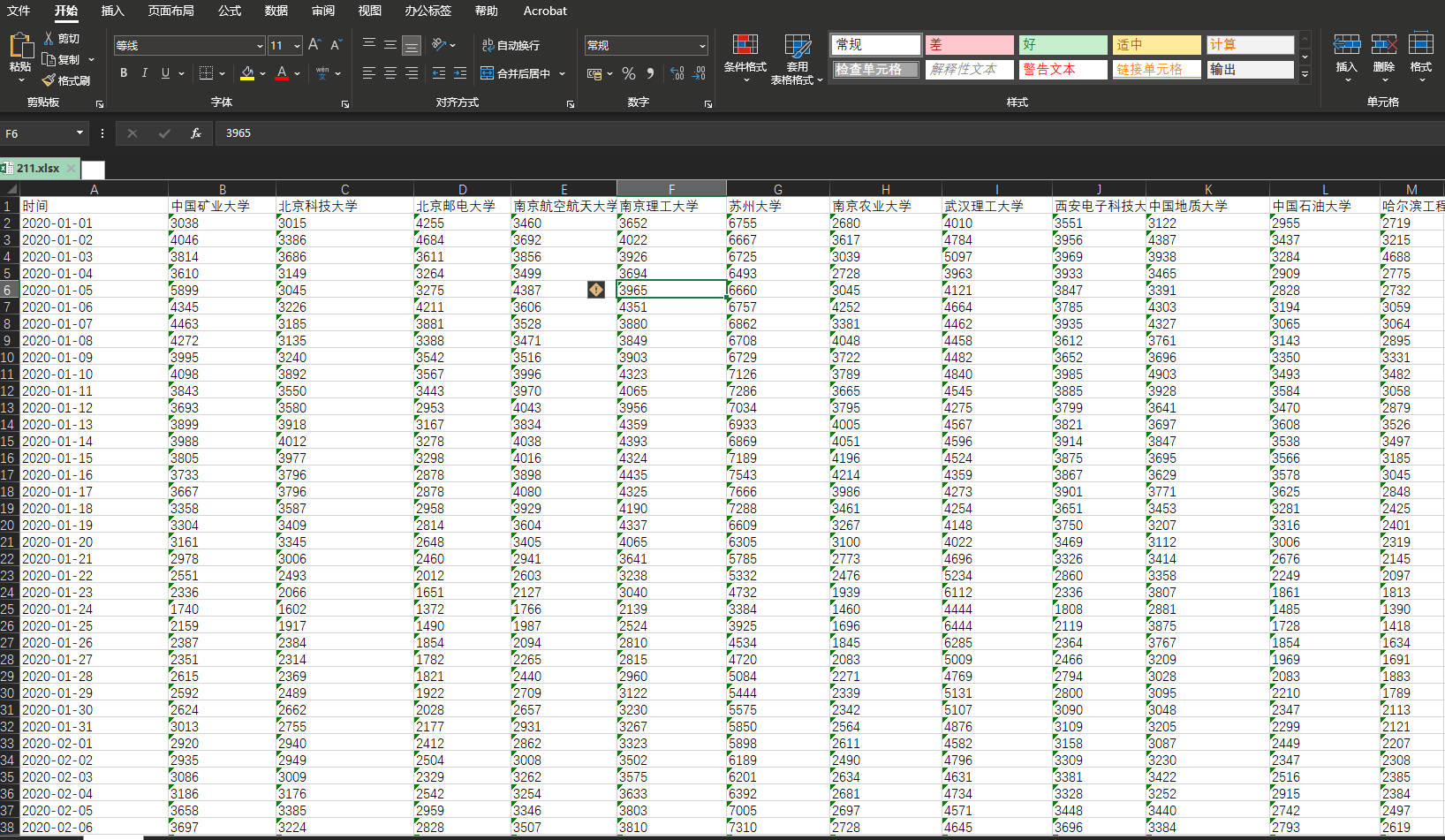Screen dimensions: 1445x840
Task: Increase font size with large A icon
Action: (x=314, y=45)
